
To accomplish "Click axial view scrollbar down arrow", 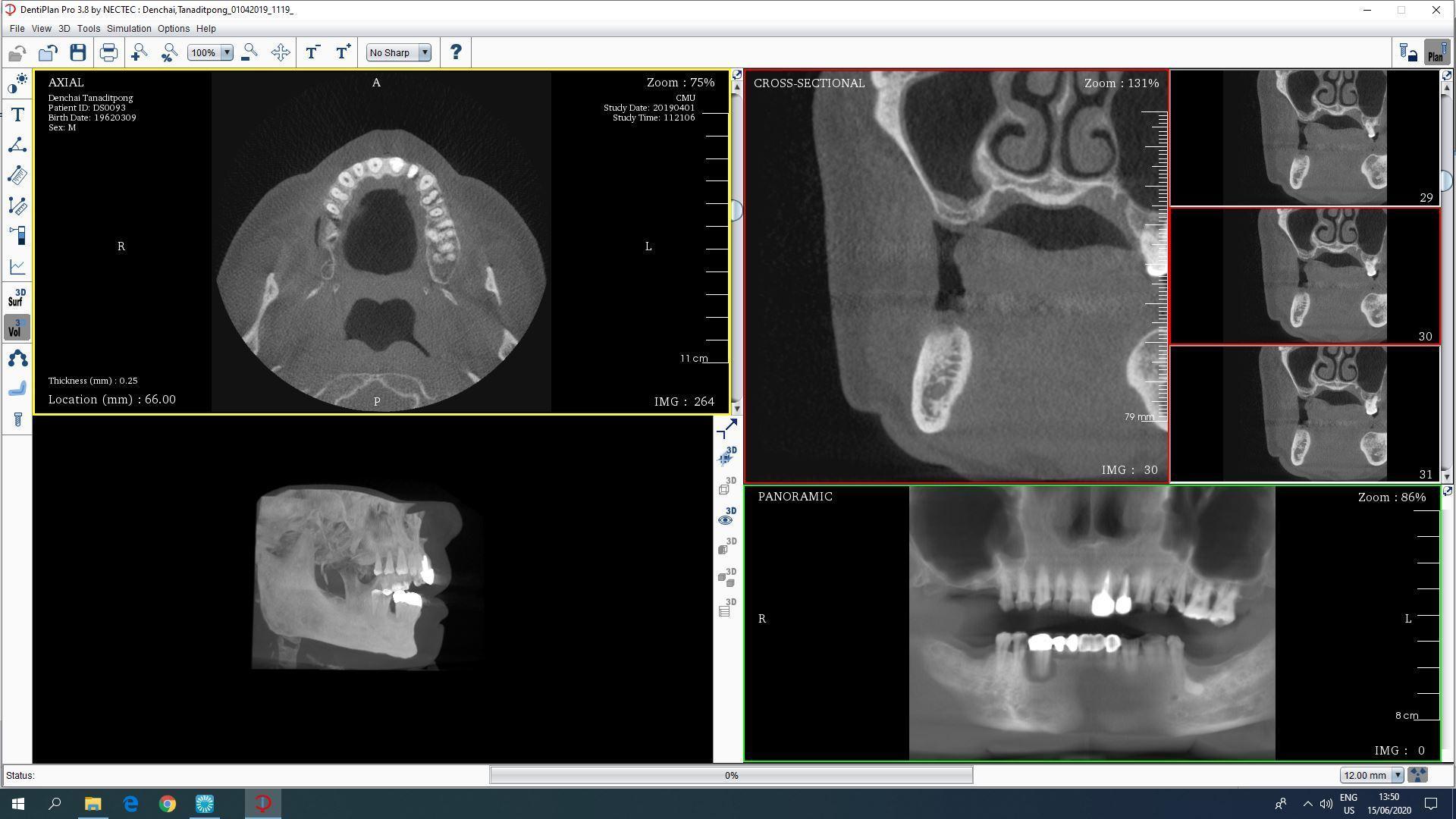I will (736, 409).
